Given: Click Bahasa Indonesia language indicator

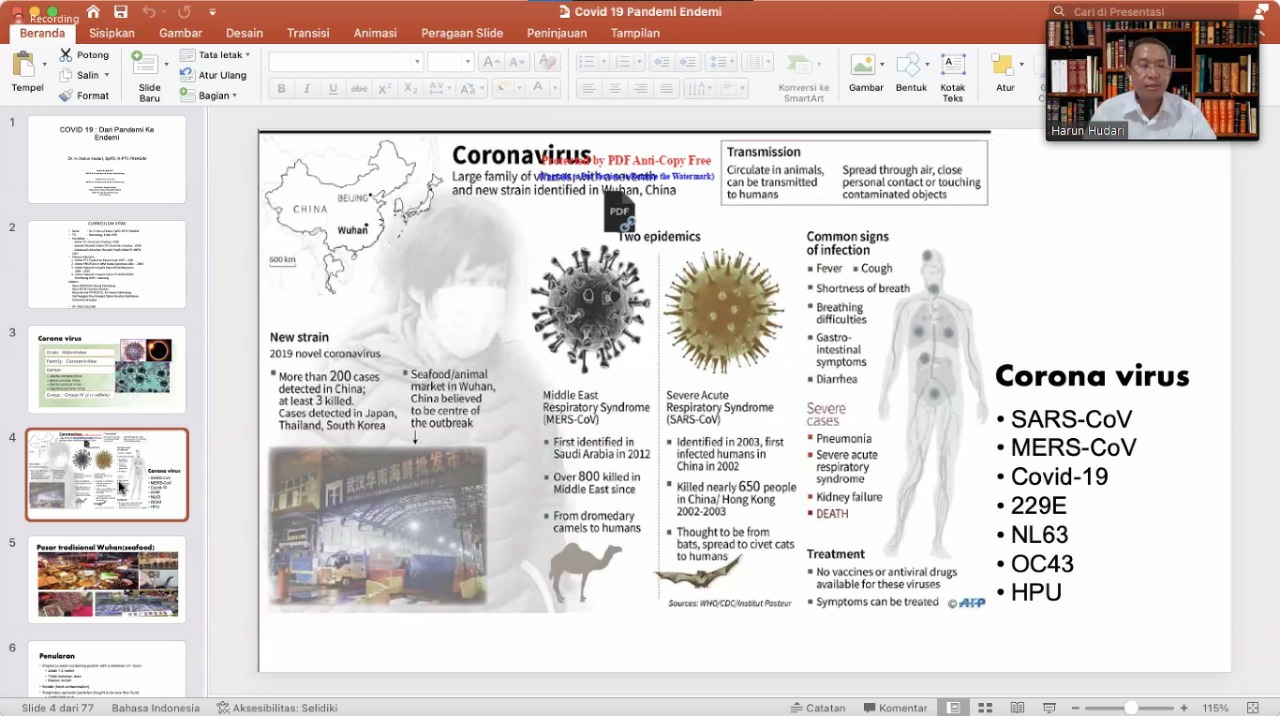Looking at the screenshot, I should pyautogui.click(x=155, y=708).
